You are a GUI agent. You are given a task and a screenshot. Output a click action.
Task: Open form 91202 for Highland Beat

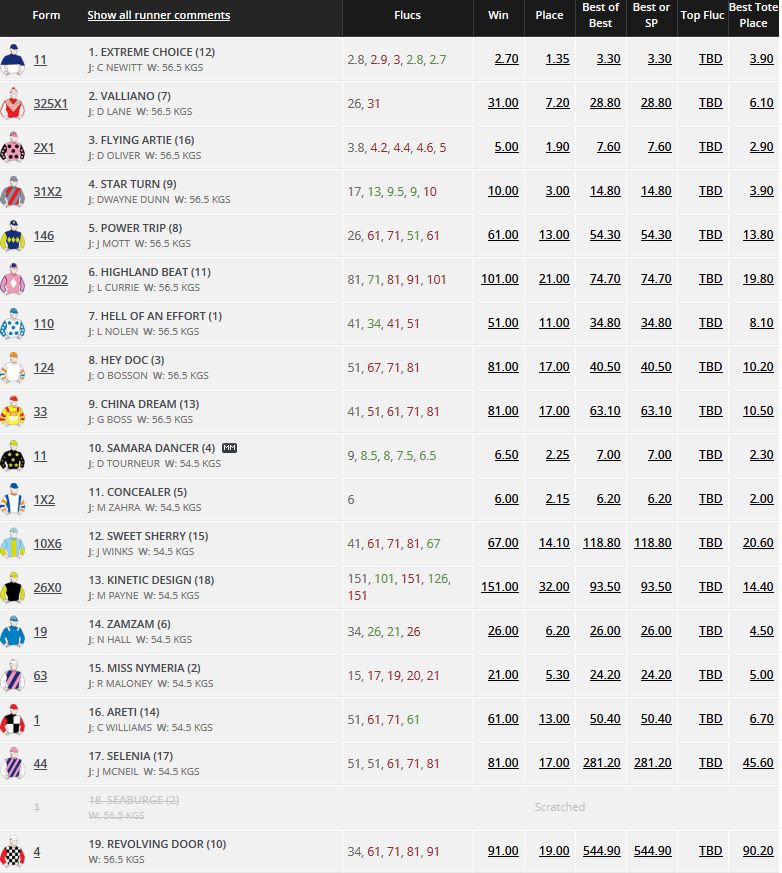tap(50, 280)
